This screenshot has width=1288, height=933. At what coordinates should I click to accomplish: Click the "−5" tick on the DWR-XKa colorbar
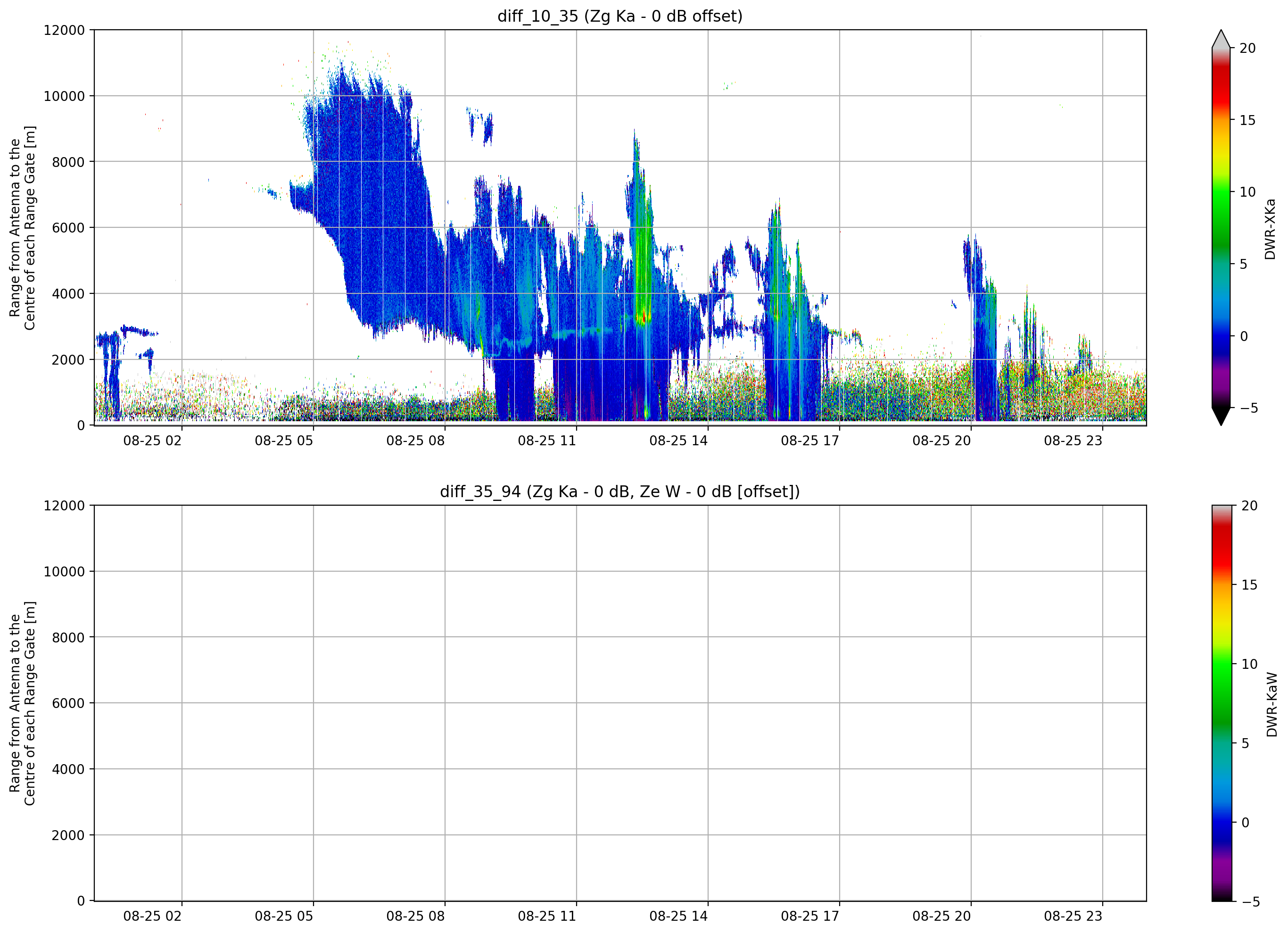coord(1249,408)
